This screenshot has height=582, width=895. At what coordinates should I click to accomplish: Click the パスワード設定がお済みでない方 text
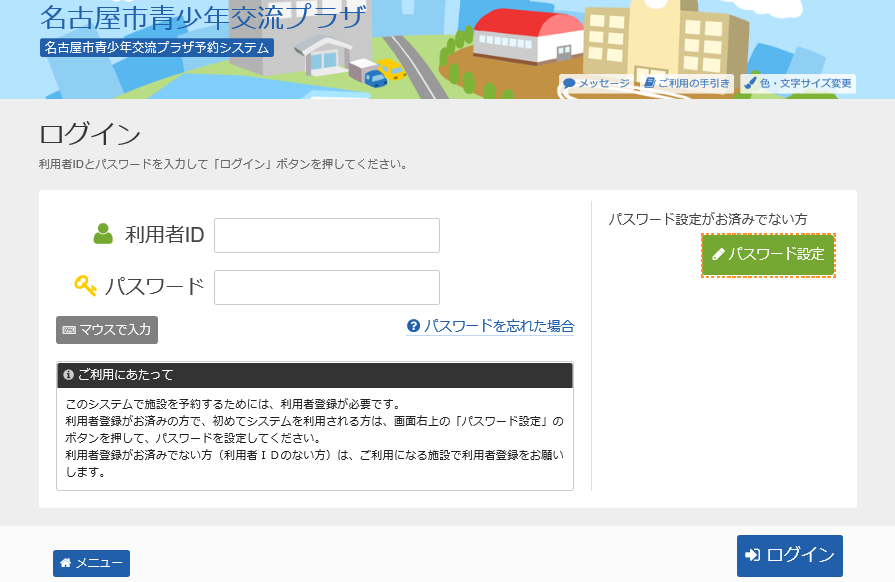pyautogui.click(x=708, y=219)
